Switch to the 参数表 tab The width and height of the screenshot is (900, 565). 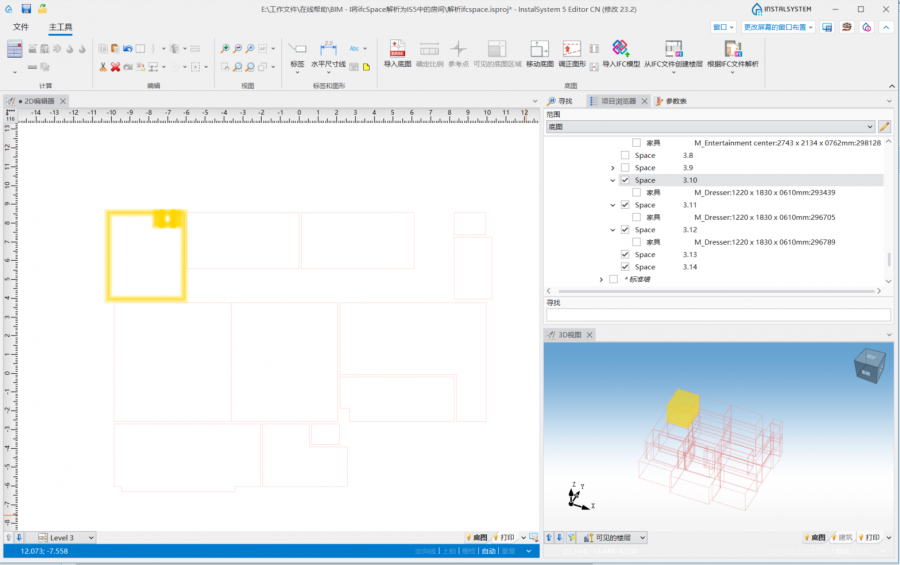click(x=676, y=101)
